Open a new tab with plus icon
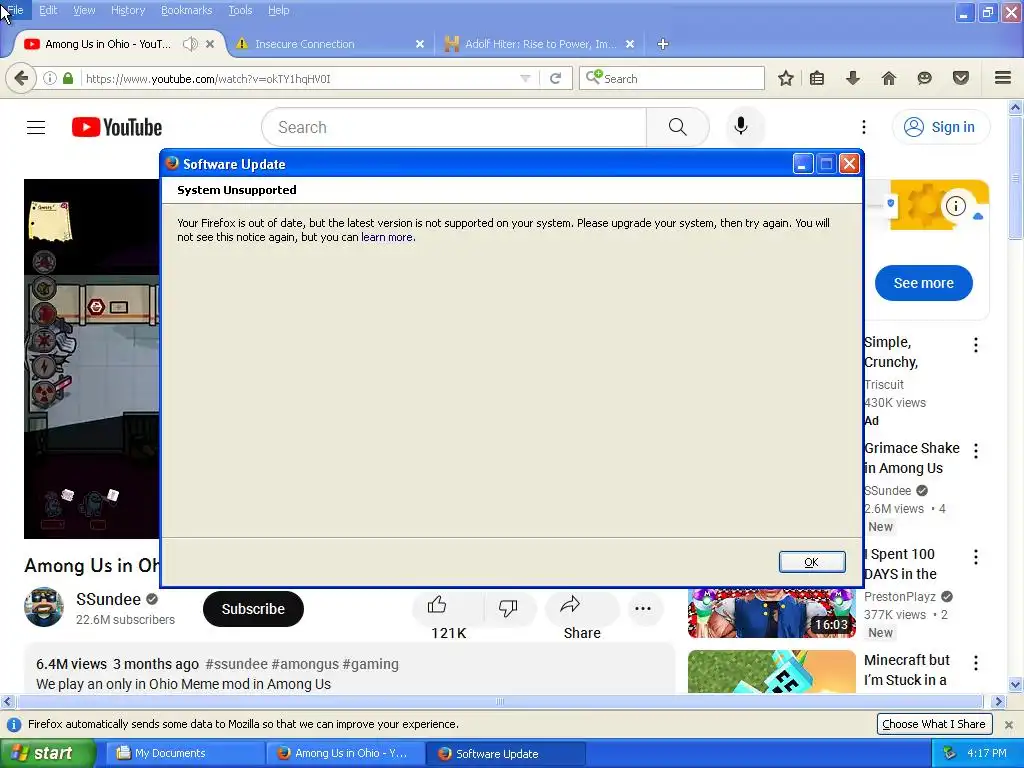The image size is (1024, 768). pyautogui.click(x=663, y=44)
